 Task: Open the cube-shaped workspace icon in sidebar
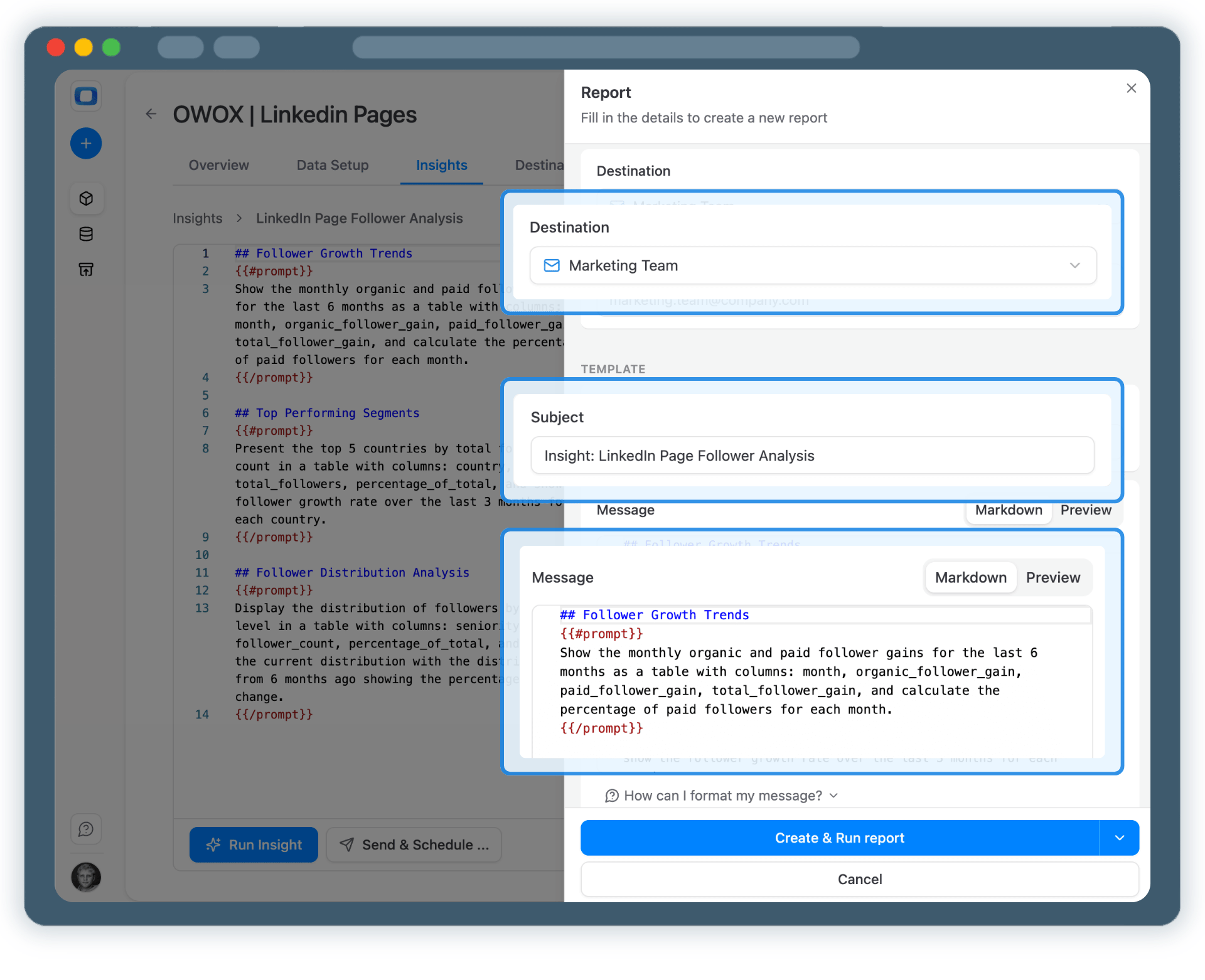coord(86,198)
